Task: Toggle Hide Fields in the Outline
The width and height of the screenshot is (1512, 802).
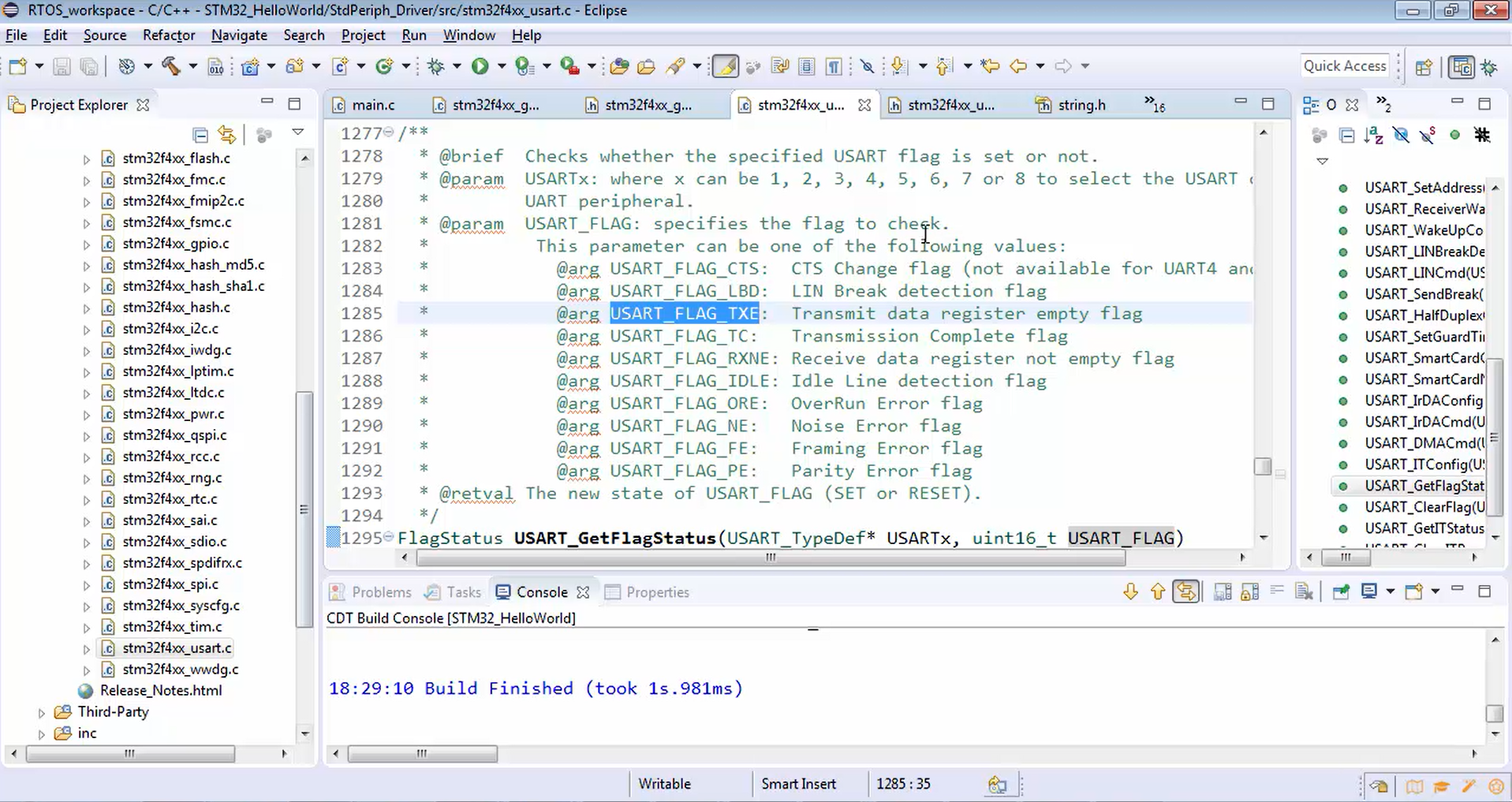Action: (1400, 135)
